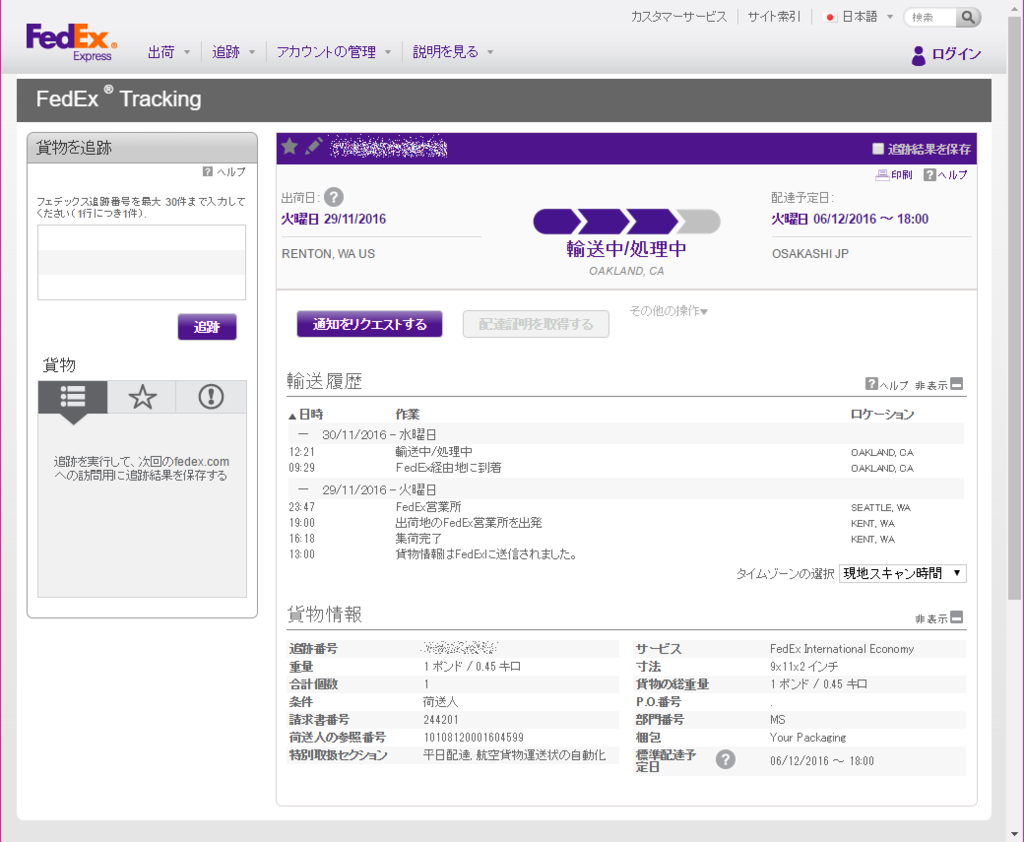Click the OSAKASHI JP destination text
The height and width of the screenshot is (842, 1024).
[x=810, y=253]
